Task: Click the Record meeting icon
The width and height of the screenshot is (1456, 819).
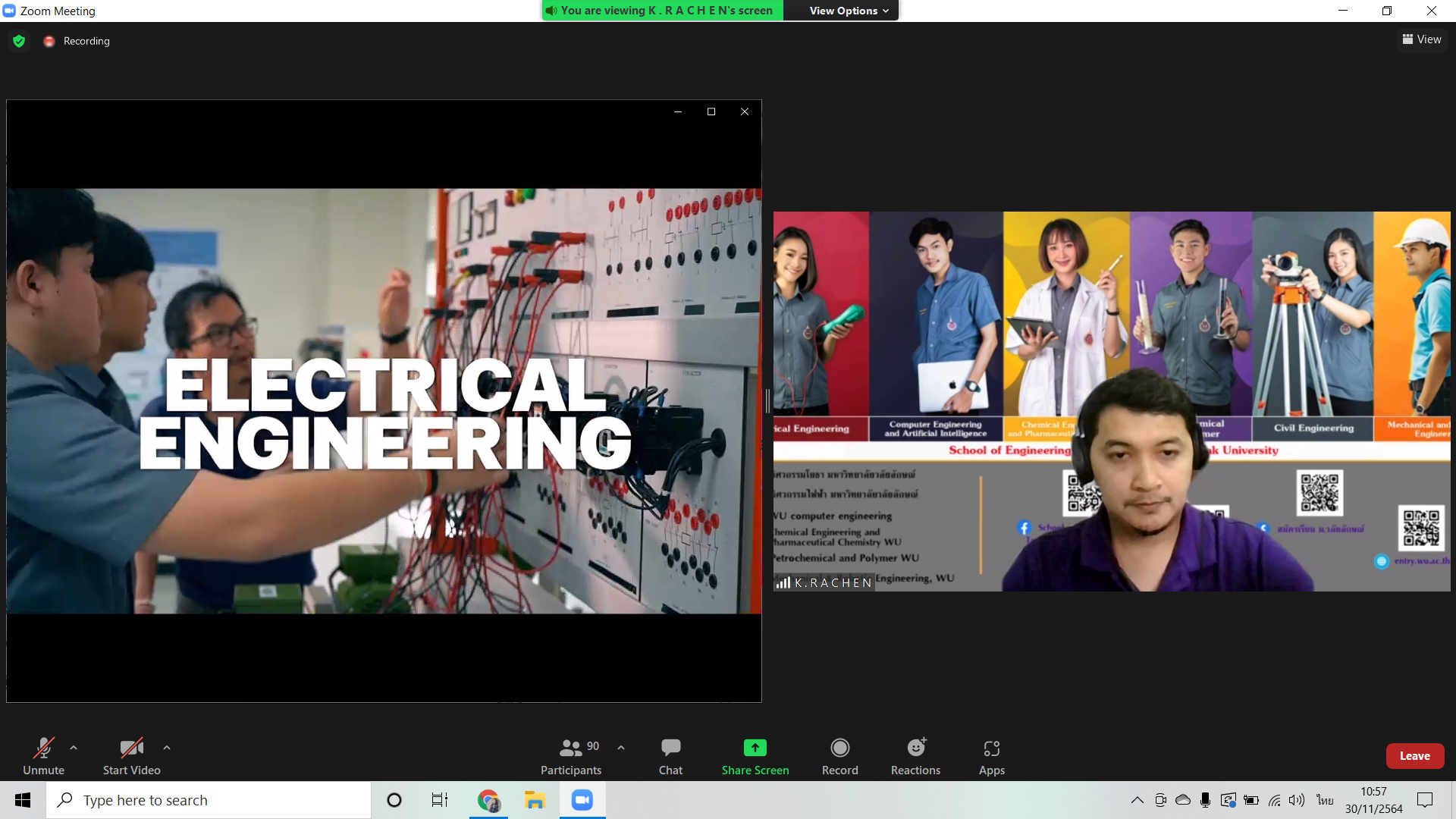Action: (x=839, y=748)
